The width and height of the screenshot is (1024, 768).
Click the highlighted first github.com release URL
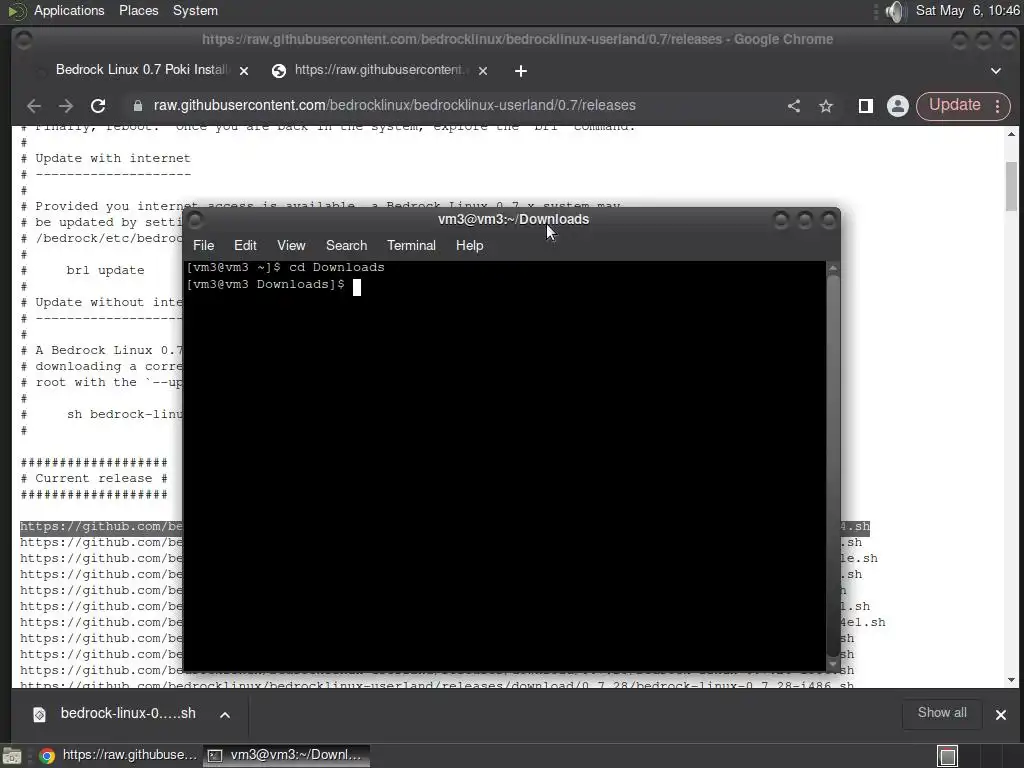tap(101, 526)
